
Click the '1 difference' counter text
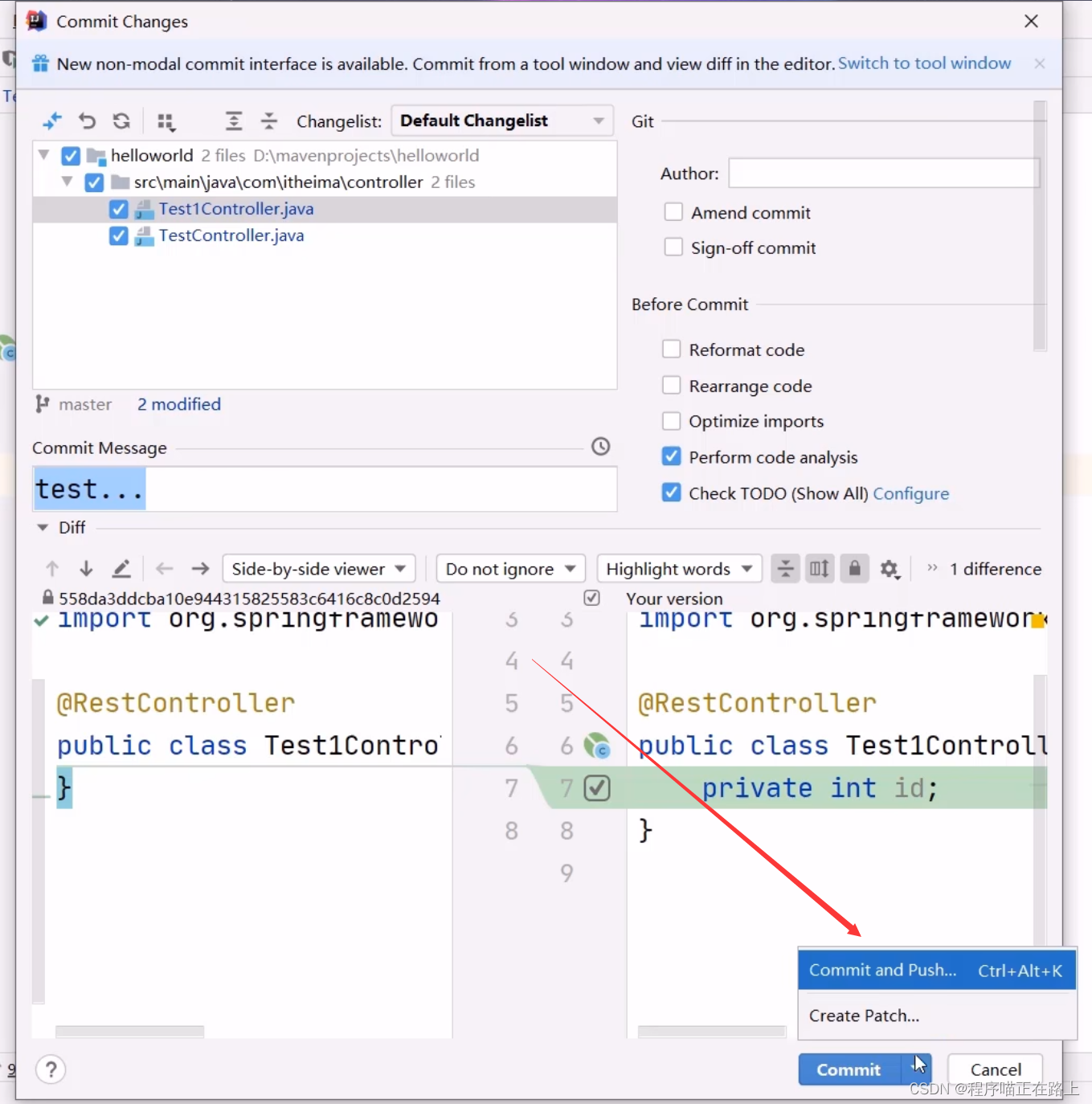(x=996, y=569)
